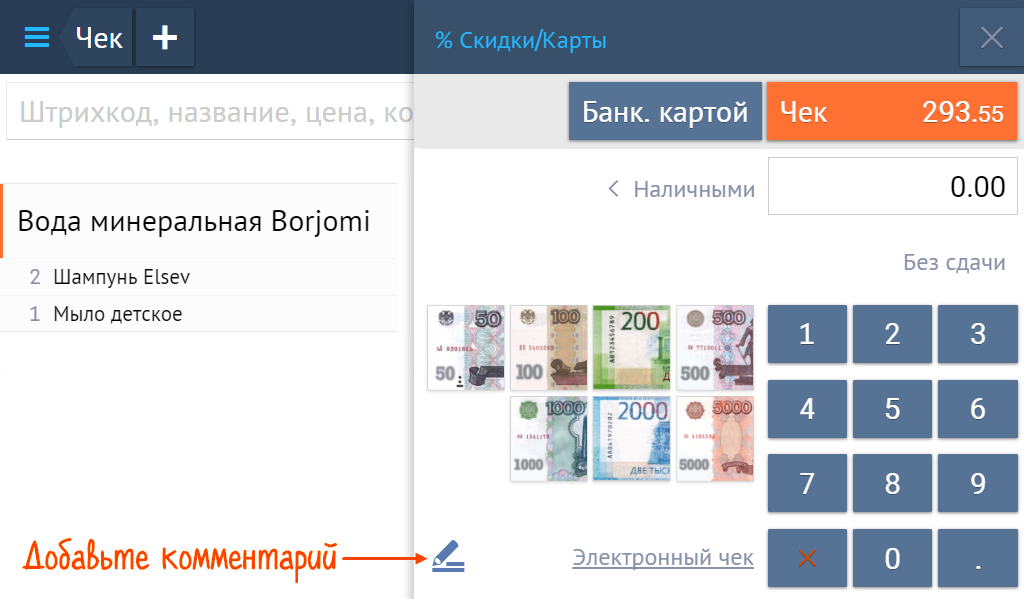Open the hamburger main menu

pyautogui.click(x=36, y=38)
